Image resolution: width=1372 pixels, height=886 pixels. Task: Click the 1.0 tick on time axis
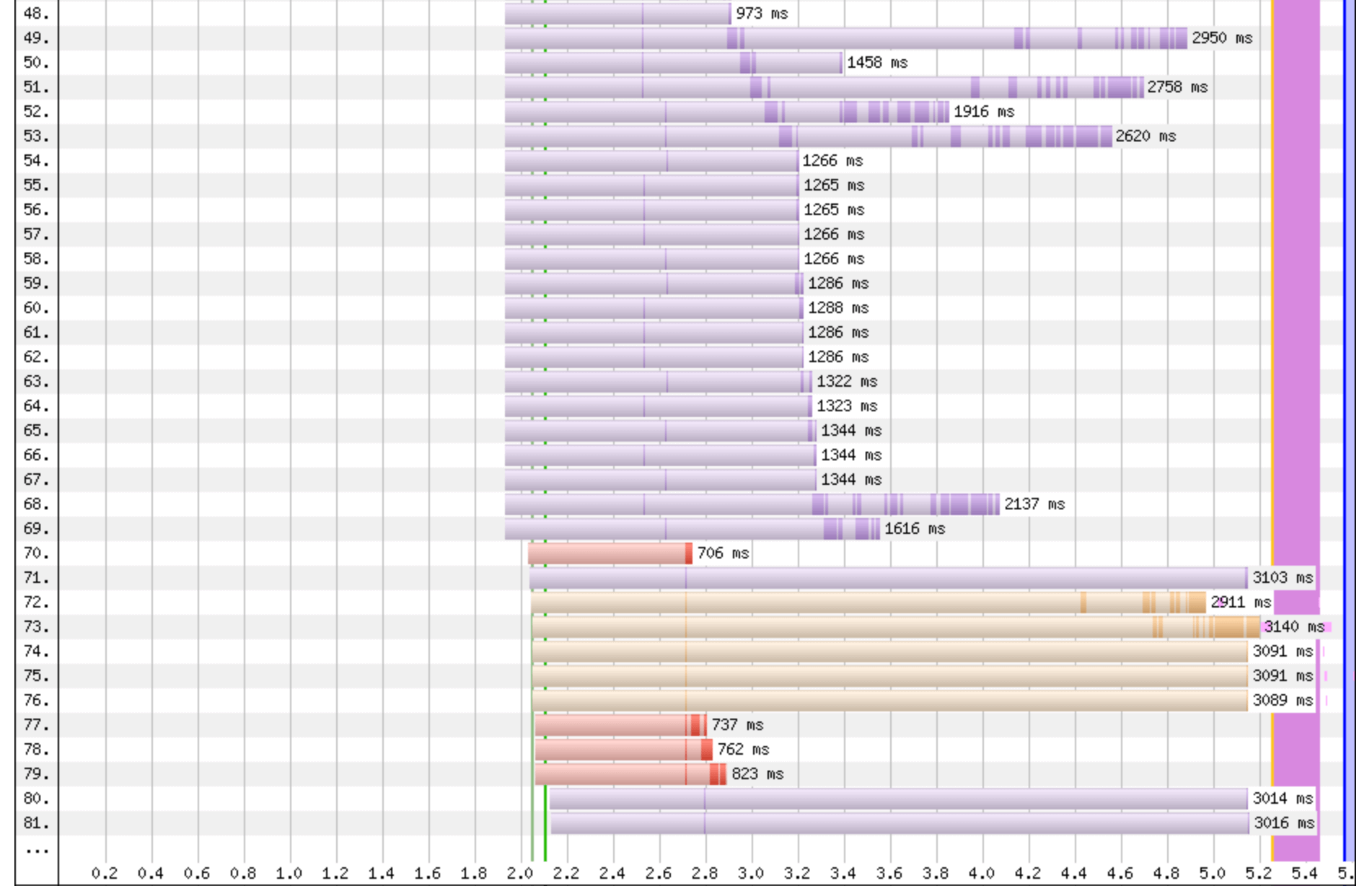click(289, 874)
